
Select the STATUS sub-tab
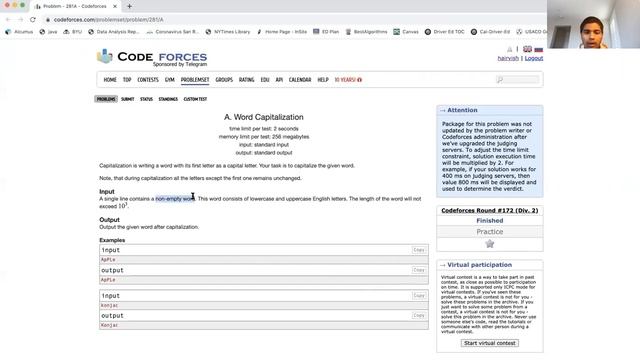pos(146,99)
